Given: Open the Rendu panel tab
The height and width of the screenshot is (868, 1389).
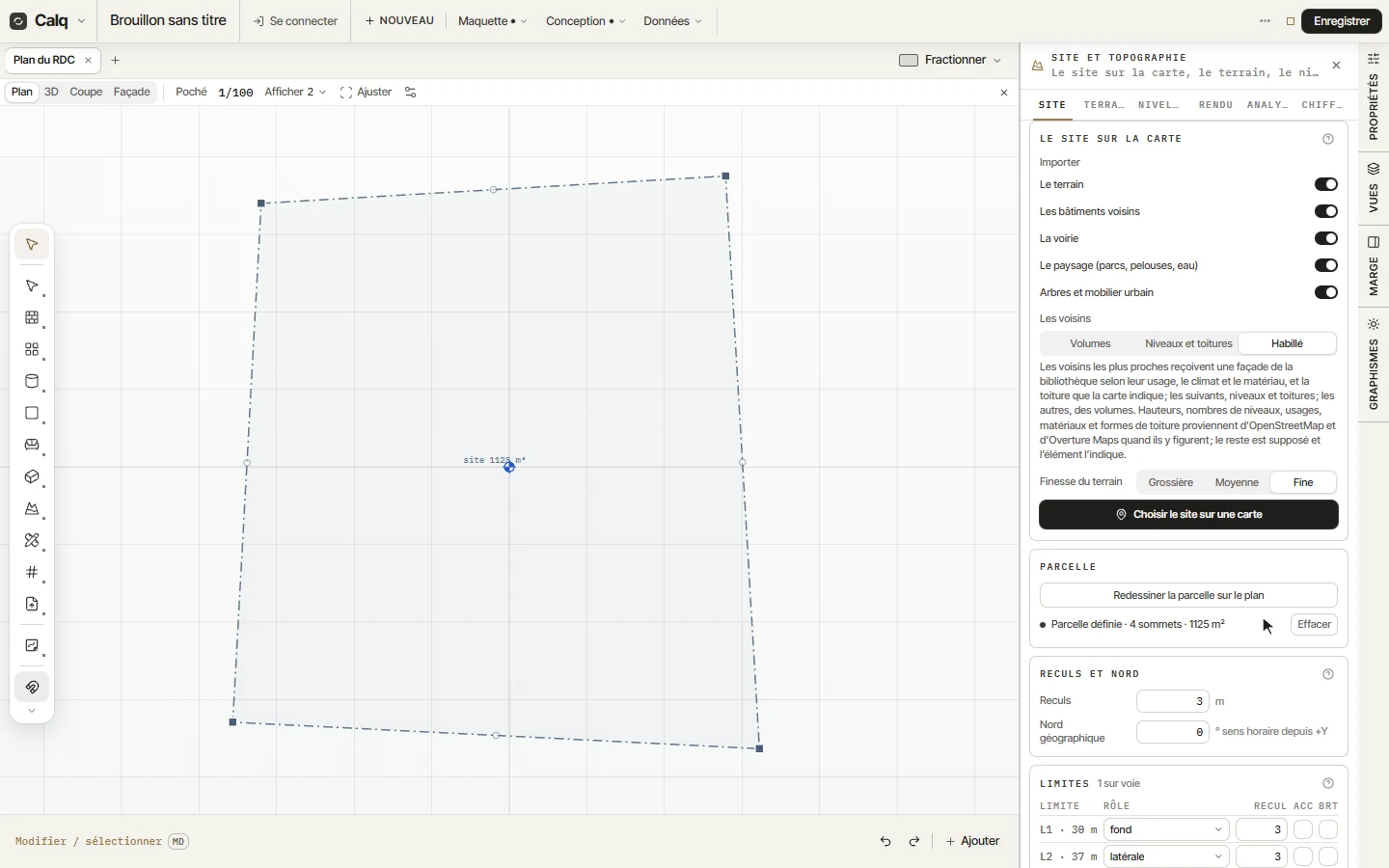Looking at the screenshot, I should tap(1215, 105).
